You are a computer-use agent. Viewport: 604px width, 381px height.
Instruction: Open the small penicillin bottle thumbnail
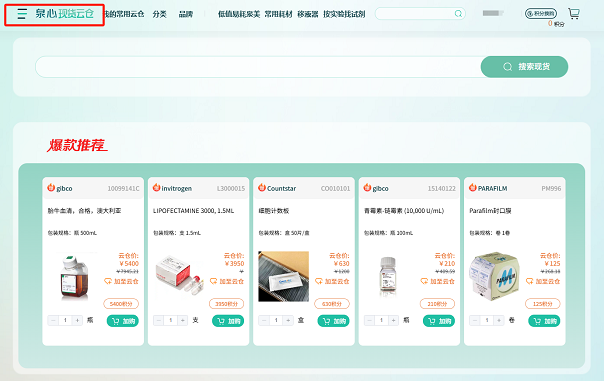(388, 277)
